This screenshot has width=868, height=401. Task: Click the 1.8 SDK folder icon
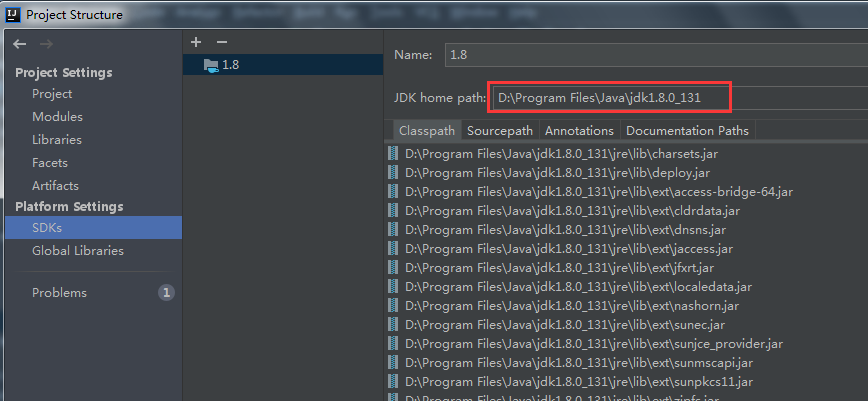click(211, 65)
